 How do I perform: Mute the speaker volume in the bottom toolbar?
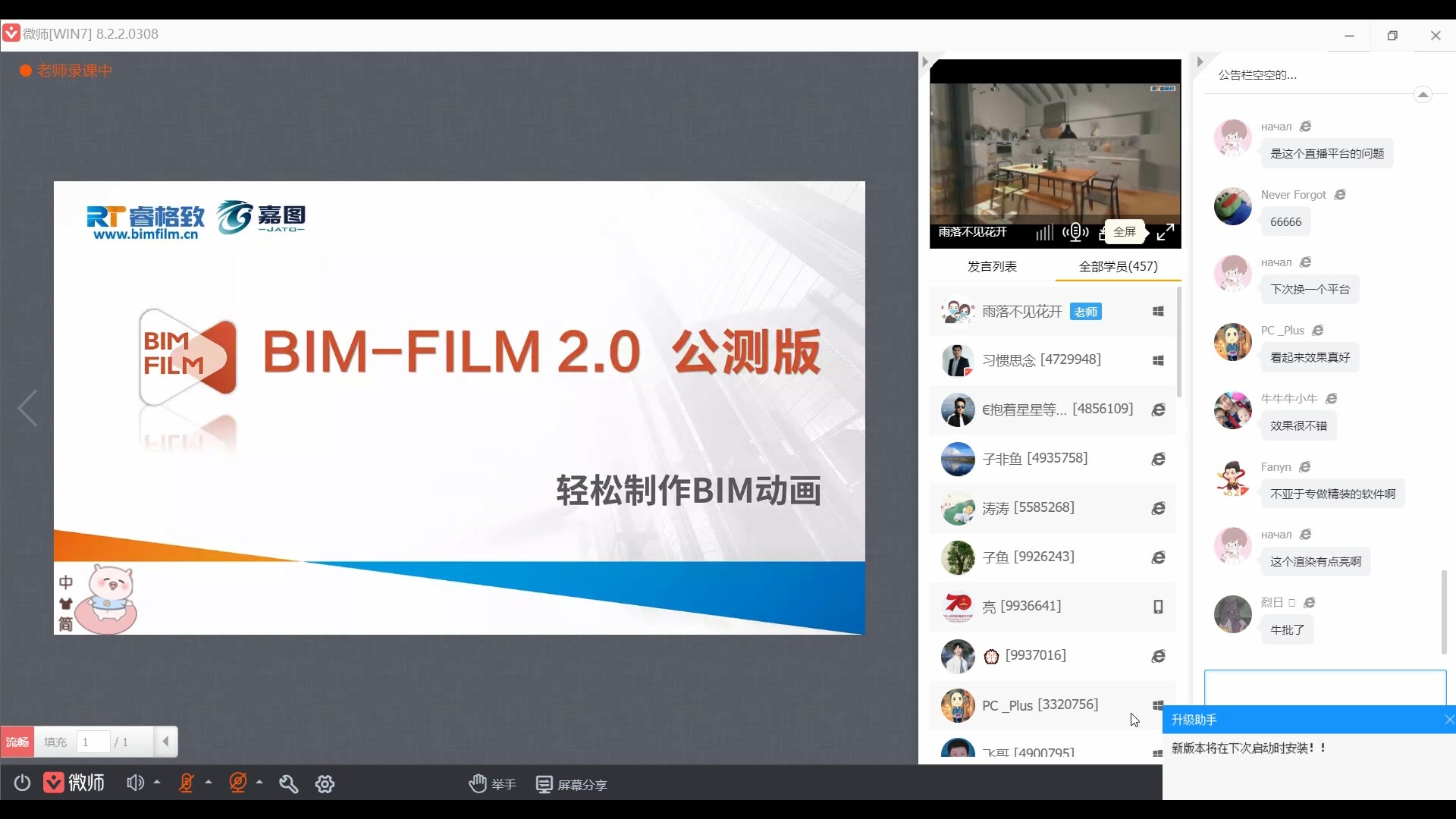136,783
